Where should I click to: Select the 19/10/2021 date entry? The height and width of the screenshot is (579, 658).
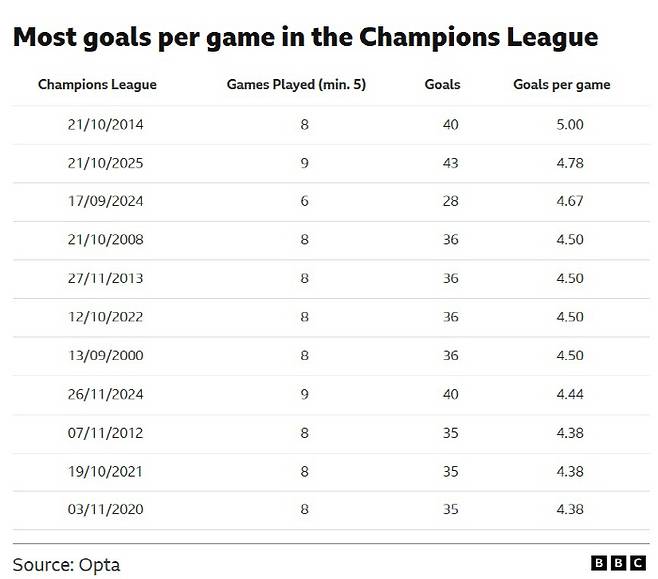coord(97,472)
